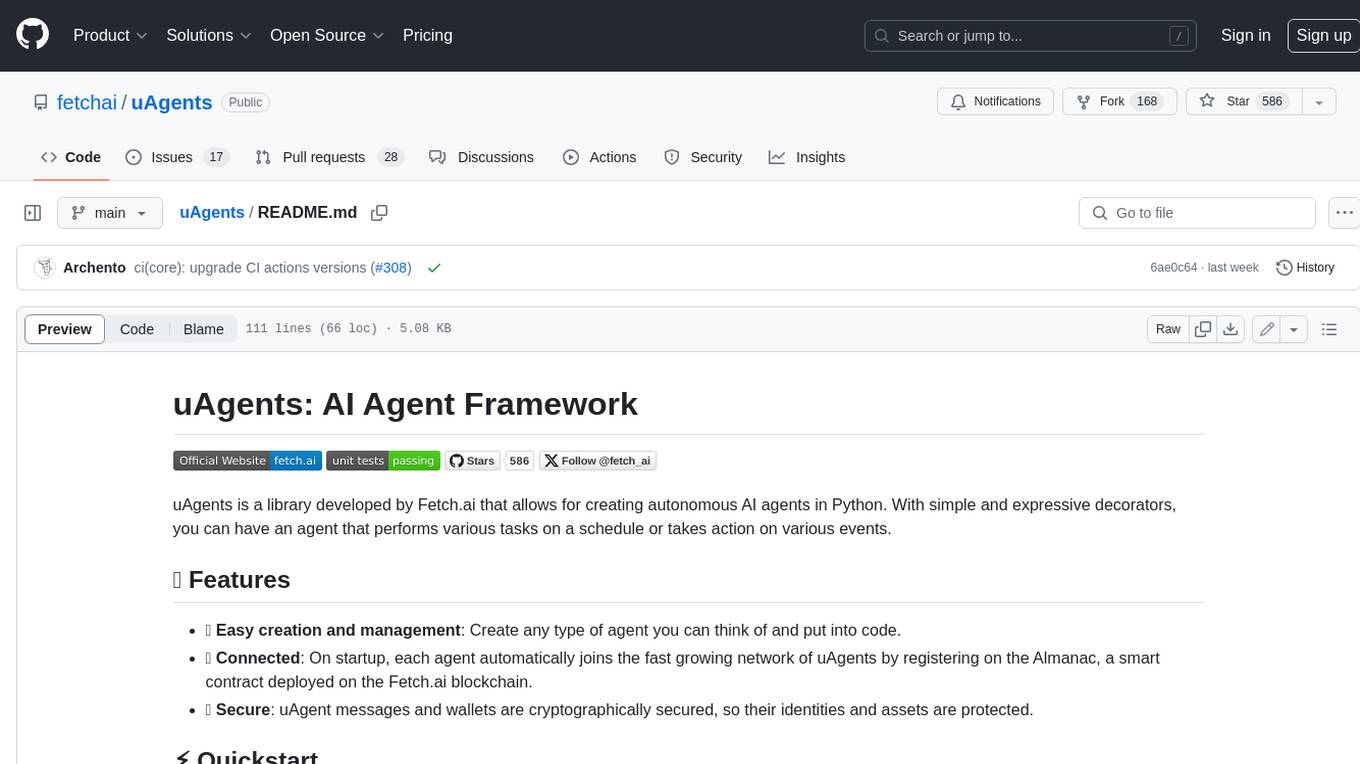Focus the Search or jump to field
The width and height of the screenshot is (1360, 764).
click(1032, 36)
